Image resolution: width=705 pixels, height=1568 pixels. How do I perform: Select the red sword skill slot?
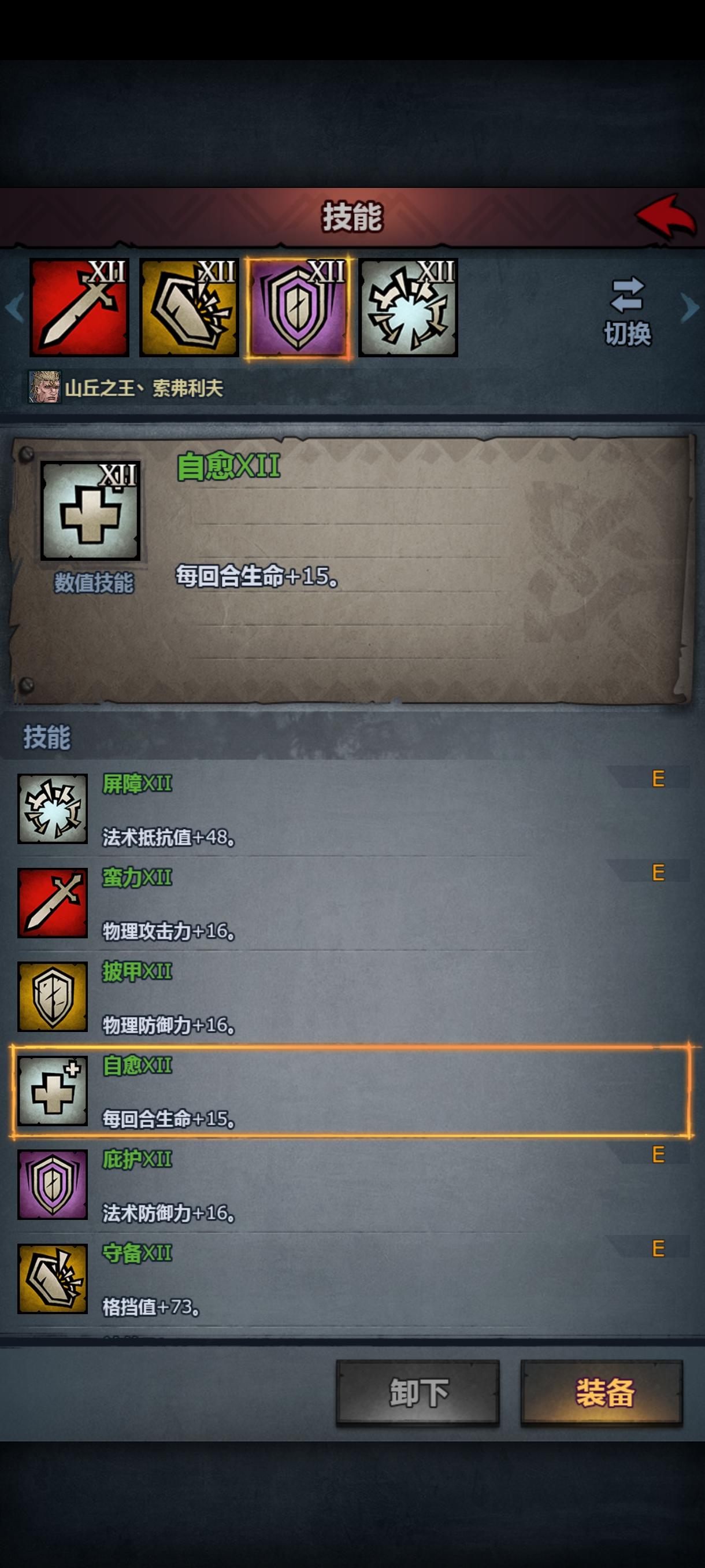click(79, 308)
